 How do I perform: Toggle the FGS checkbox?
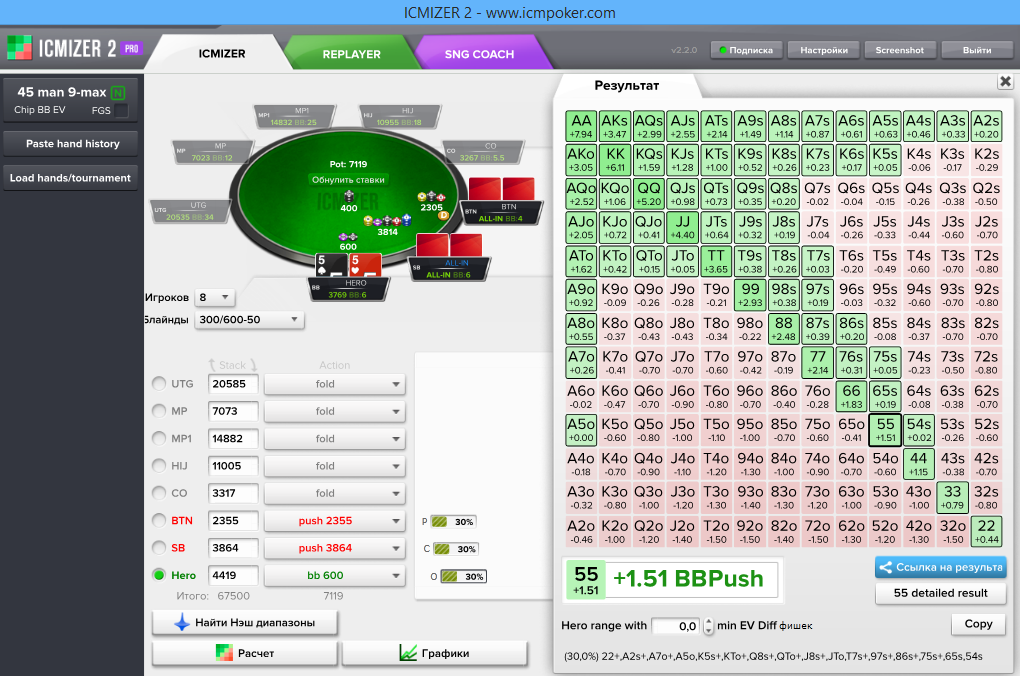click(121, 111)
